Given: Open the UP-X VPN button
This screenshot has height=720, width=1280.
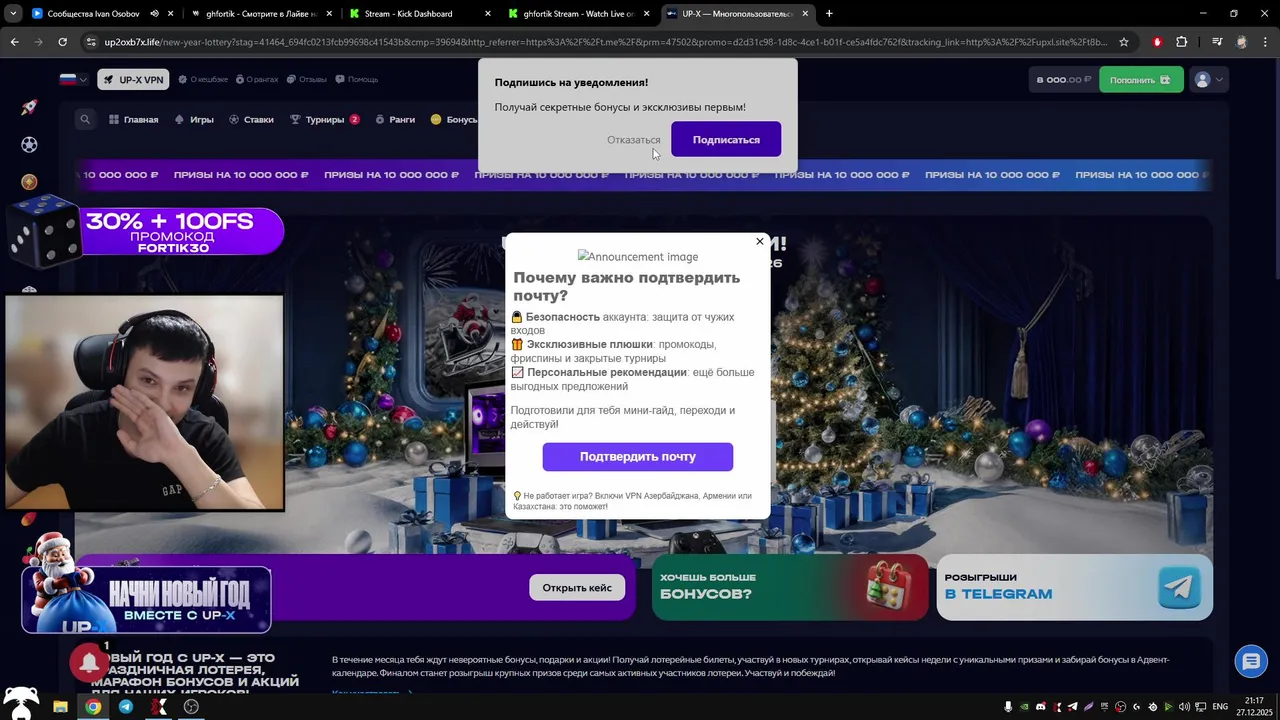Looking at the screenshot, I should (x=133, y=80).
